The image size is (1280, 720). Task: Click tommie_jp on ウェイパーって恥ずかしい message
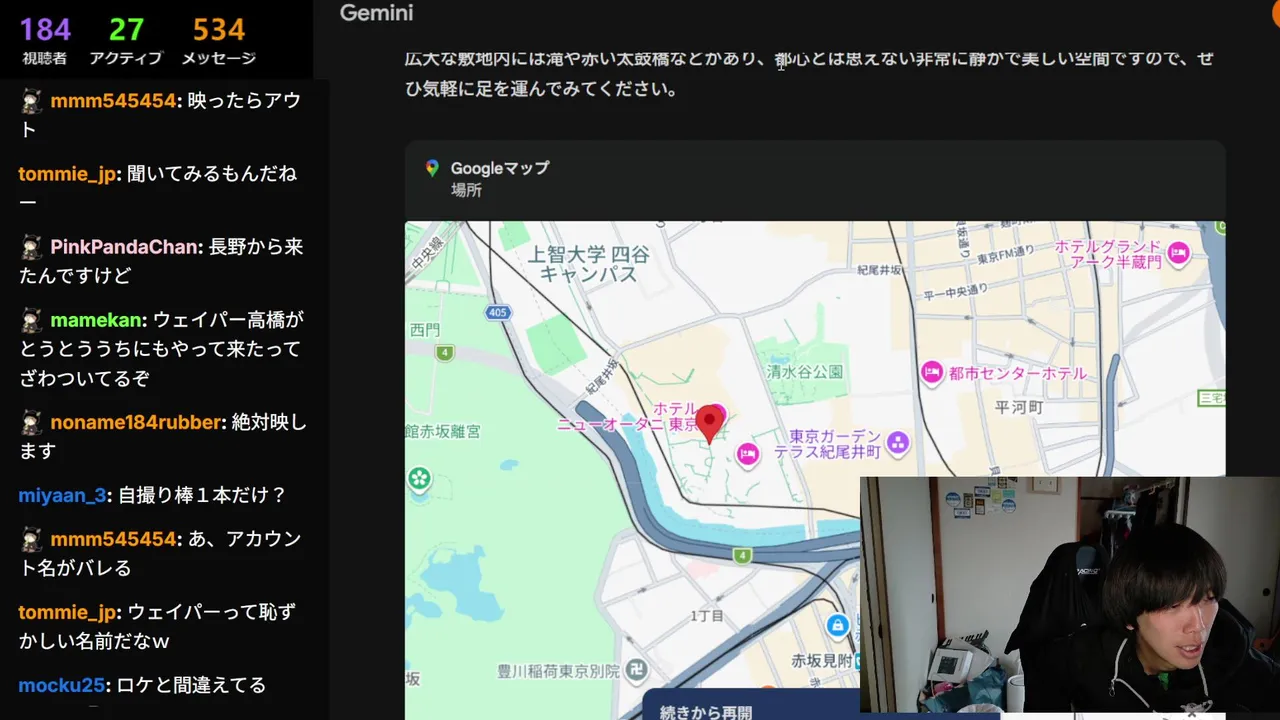pos(67,612)
